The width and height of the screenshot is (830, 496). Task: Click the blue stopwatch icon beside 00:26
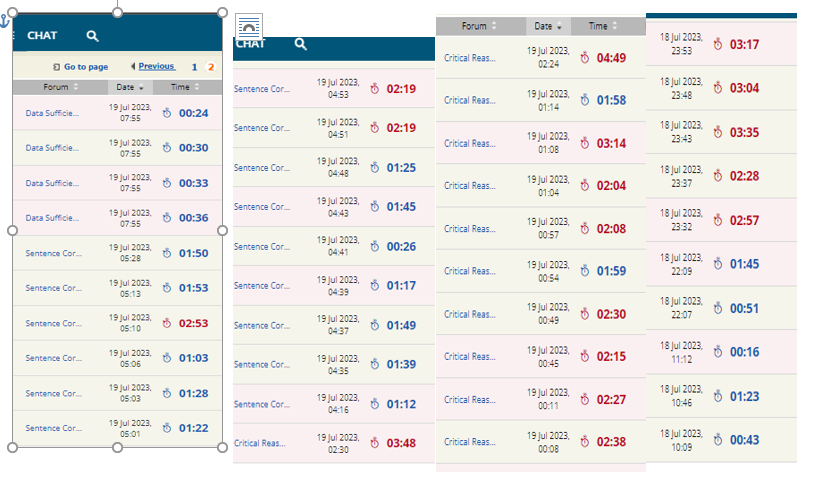[374, 247]
